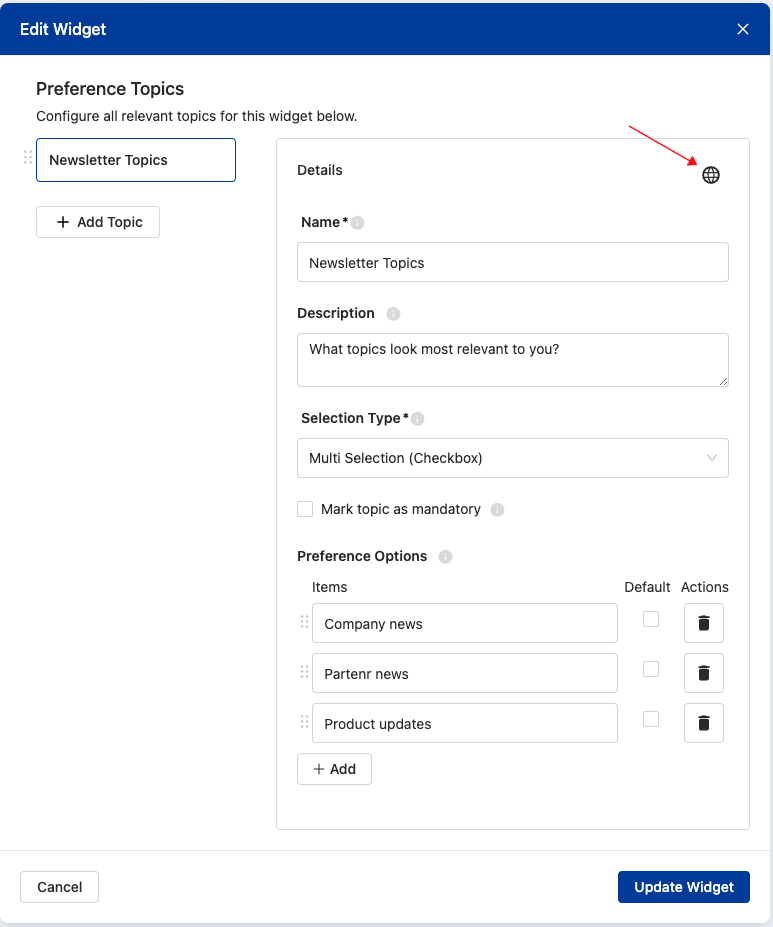Grab the drag handle next to Newsletter Topics

click(x=27, y=158)
